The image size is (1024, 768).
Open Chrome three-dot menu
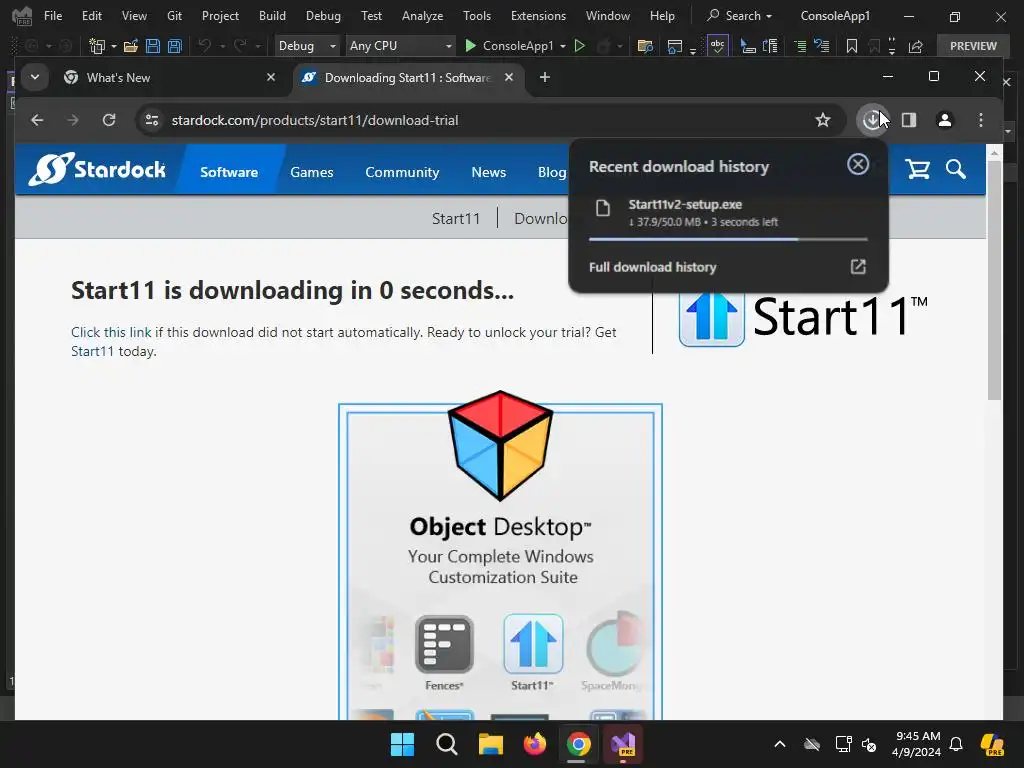(981, 120)
